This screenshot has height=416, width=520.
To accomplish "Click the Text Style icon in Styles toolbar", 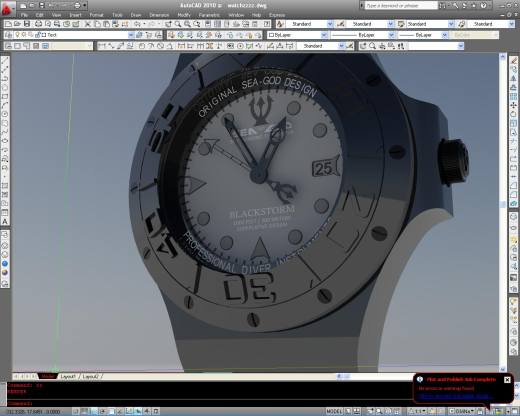I will 280,24.
